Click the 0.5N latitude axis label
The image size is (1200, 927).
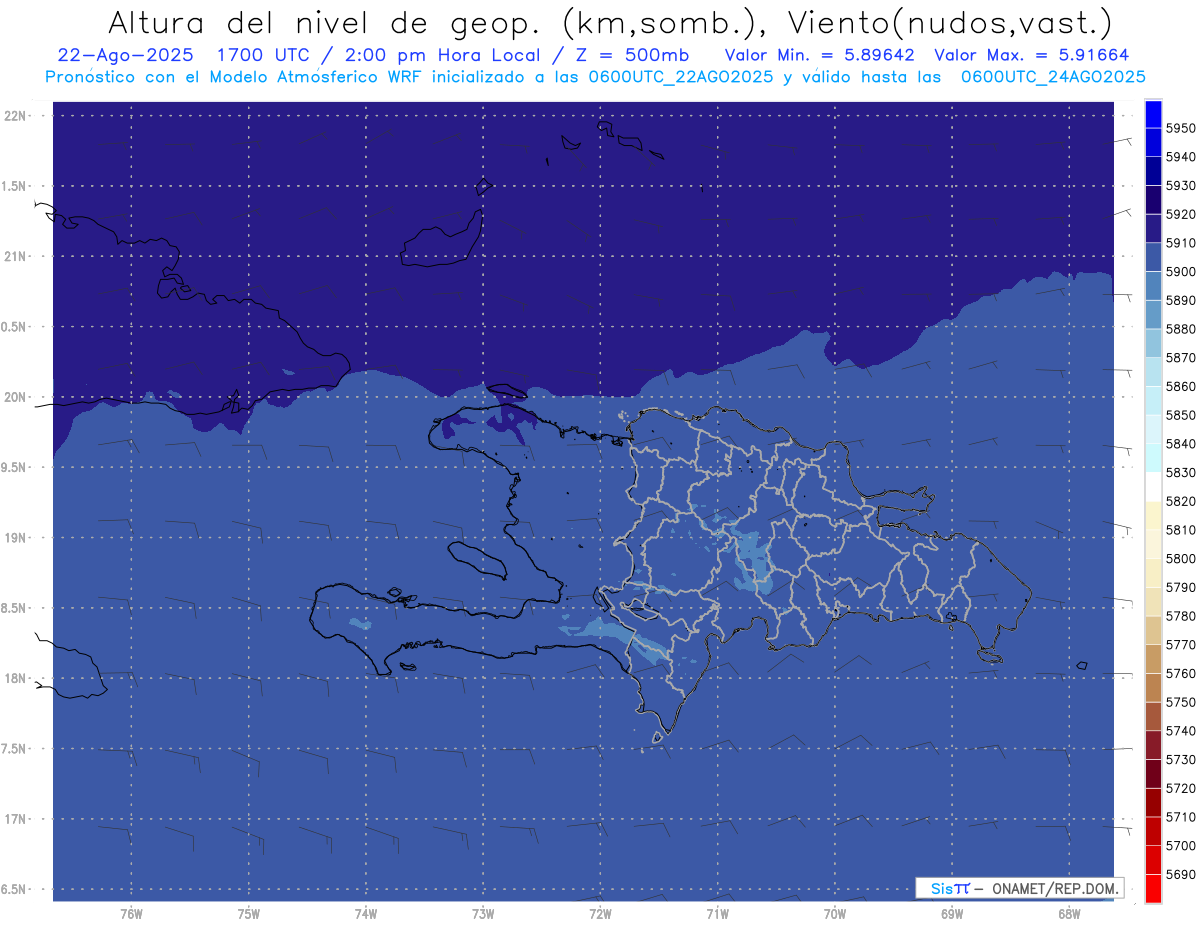[15, 327]
